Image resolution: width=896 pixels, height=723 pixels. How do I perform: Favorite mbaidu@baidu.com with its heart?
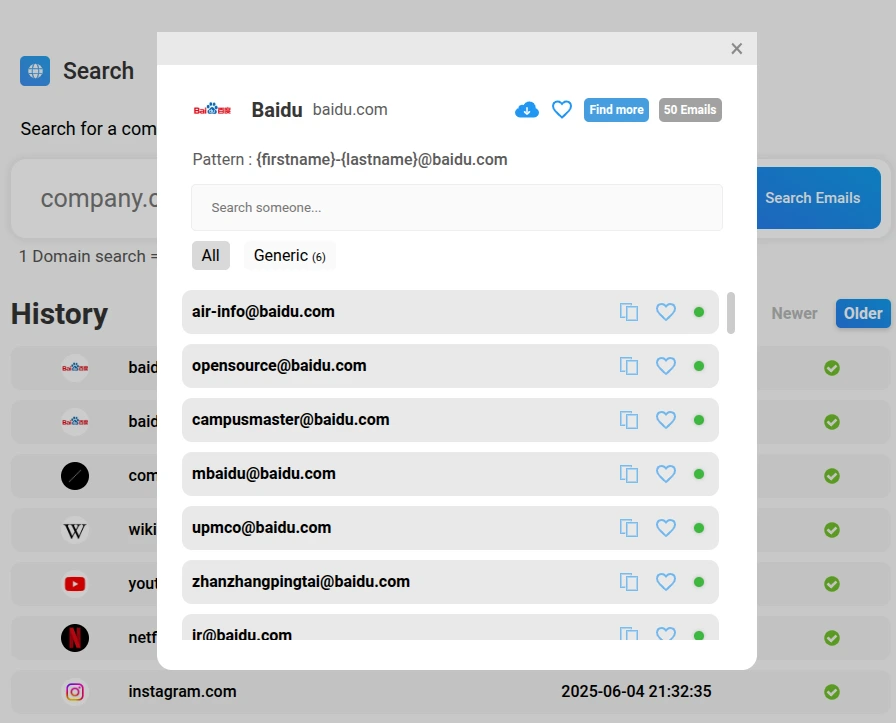(666, 474)
